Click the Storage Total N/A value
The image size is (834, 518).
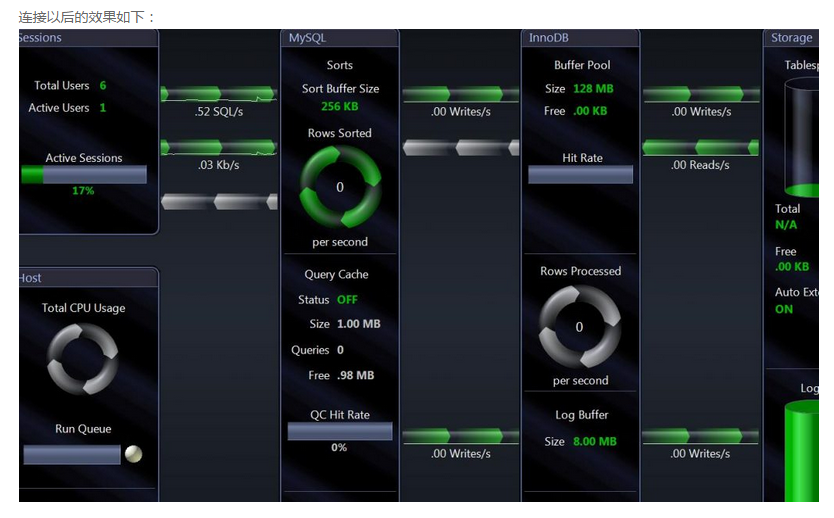coord(786,225)
